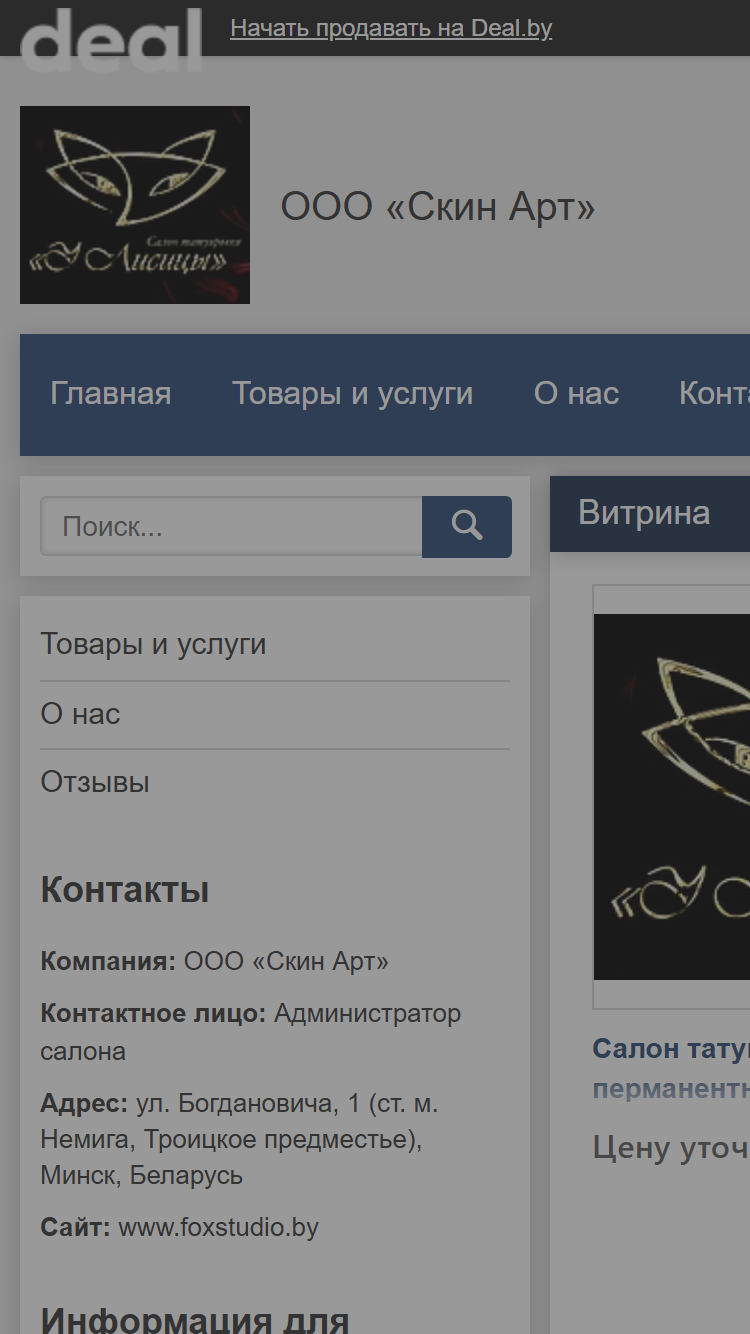Click 'Контактное лицо: Администратор салона' text
This screenshot has width=750, height=1334.
pyautogui.click(x=250, y=1032)
